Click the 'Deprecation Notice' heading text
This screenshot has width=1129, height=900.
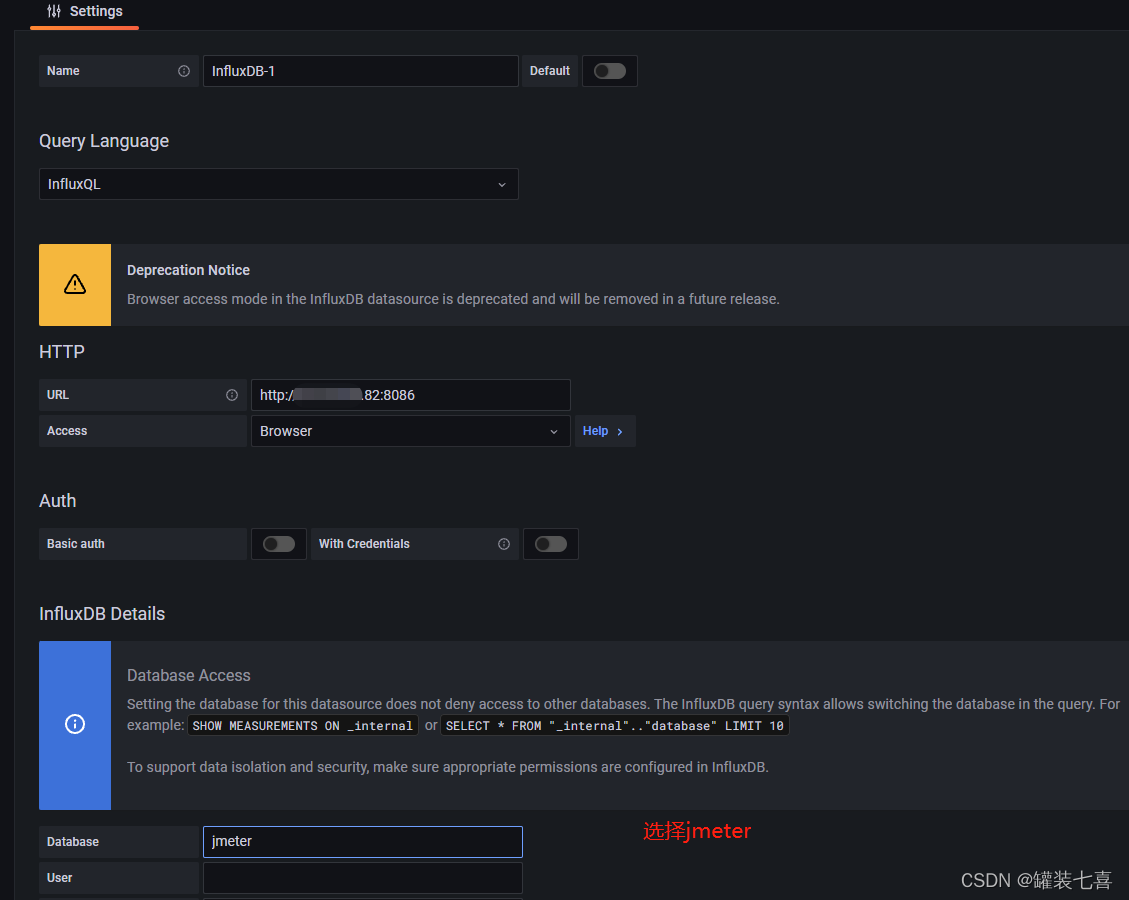pos(189,271)
